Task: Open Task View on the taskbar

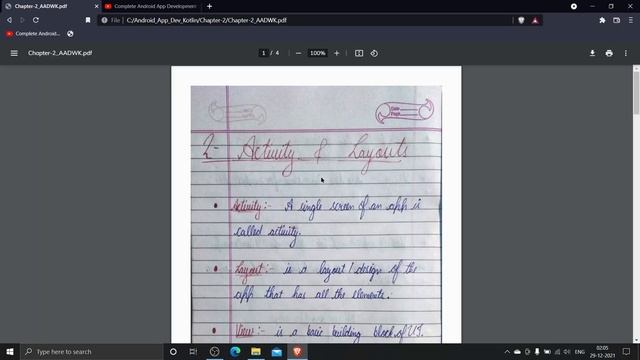Action: coord(193,351)
